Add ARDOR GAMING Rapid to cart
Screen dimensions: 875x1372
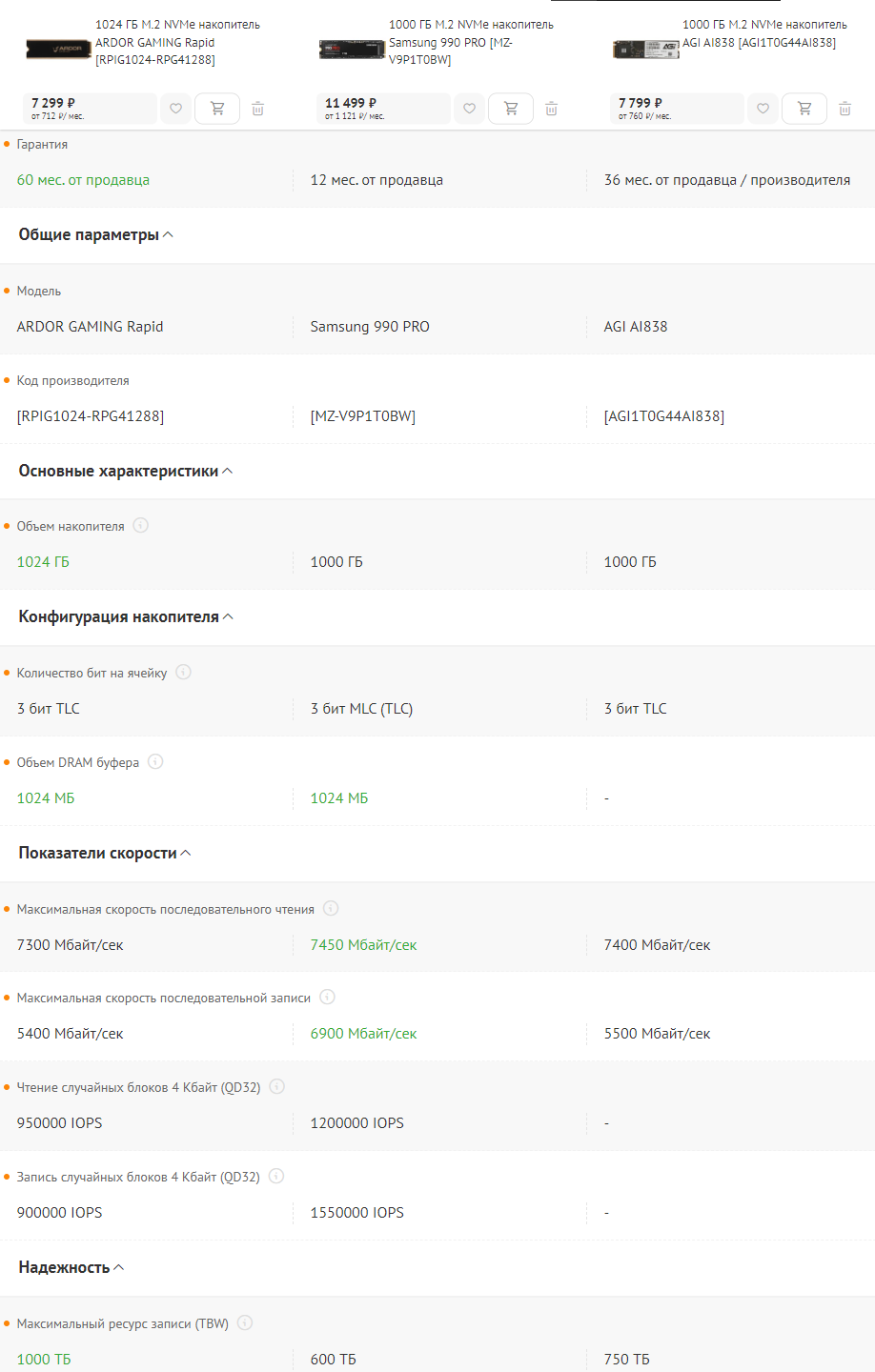(x=217, y=109)
